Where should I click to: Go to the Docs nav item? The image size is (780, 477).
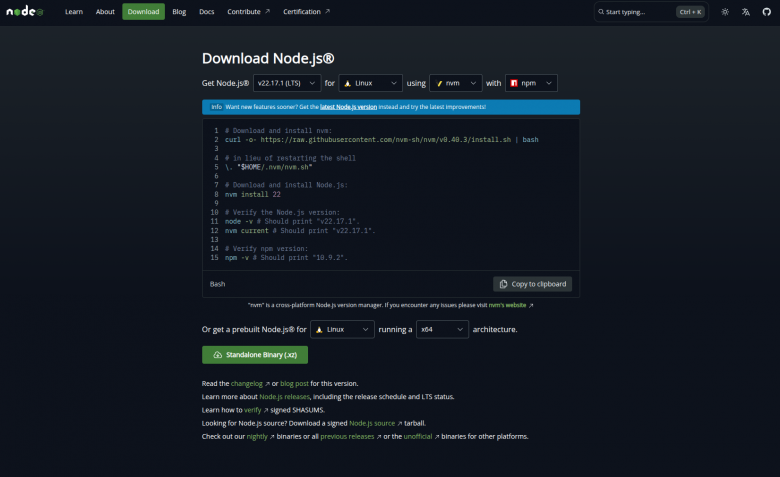[x=206, y=11]
